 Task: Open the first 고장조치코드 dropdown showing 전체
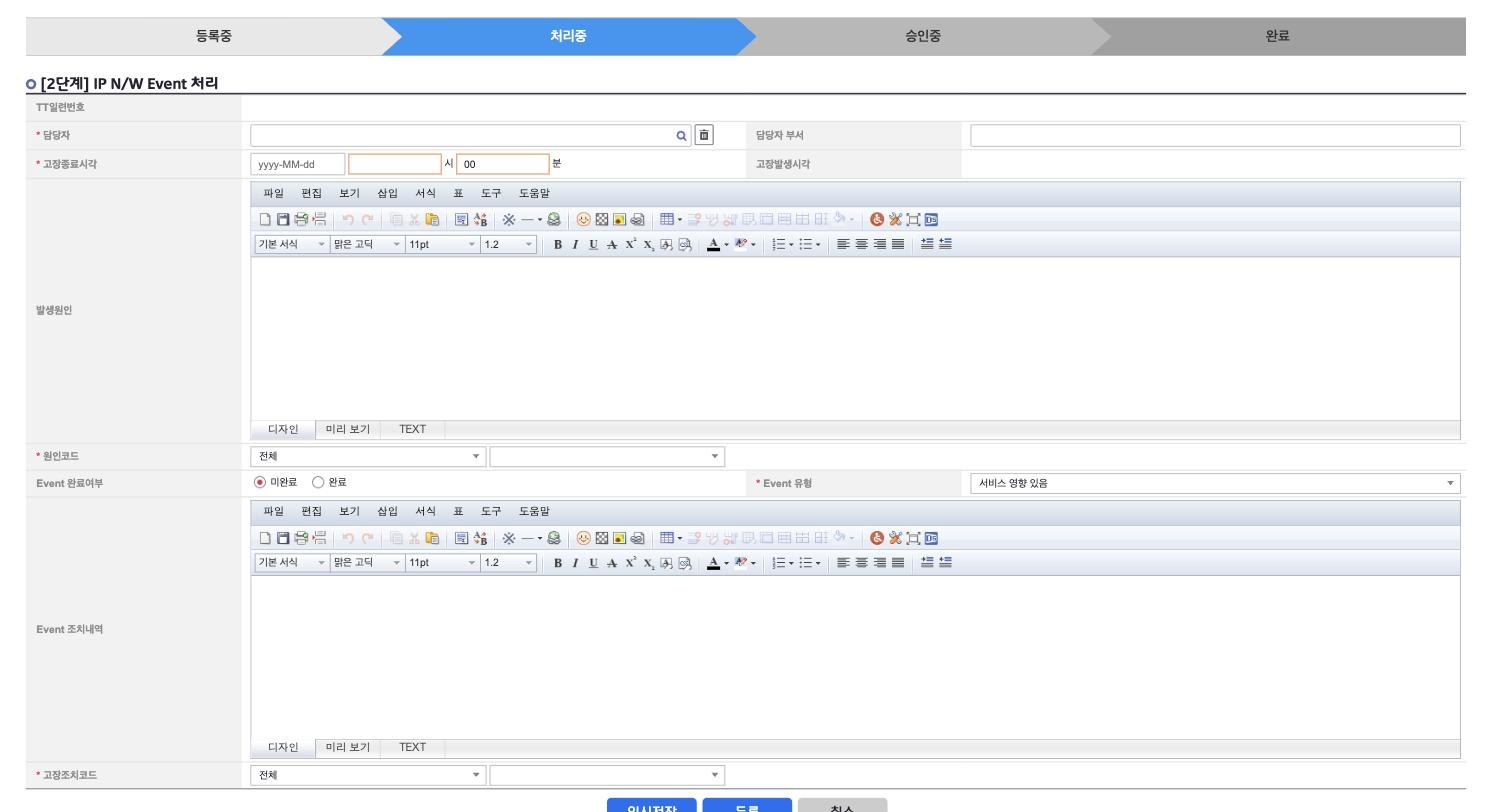[368, 775]
